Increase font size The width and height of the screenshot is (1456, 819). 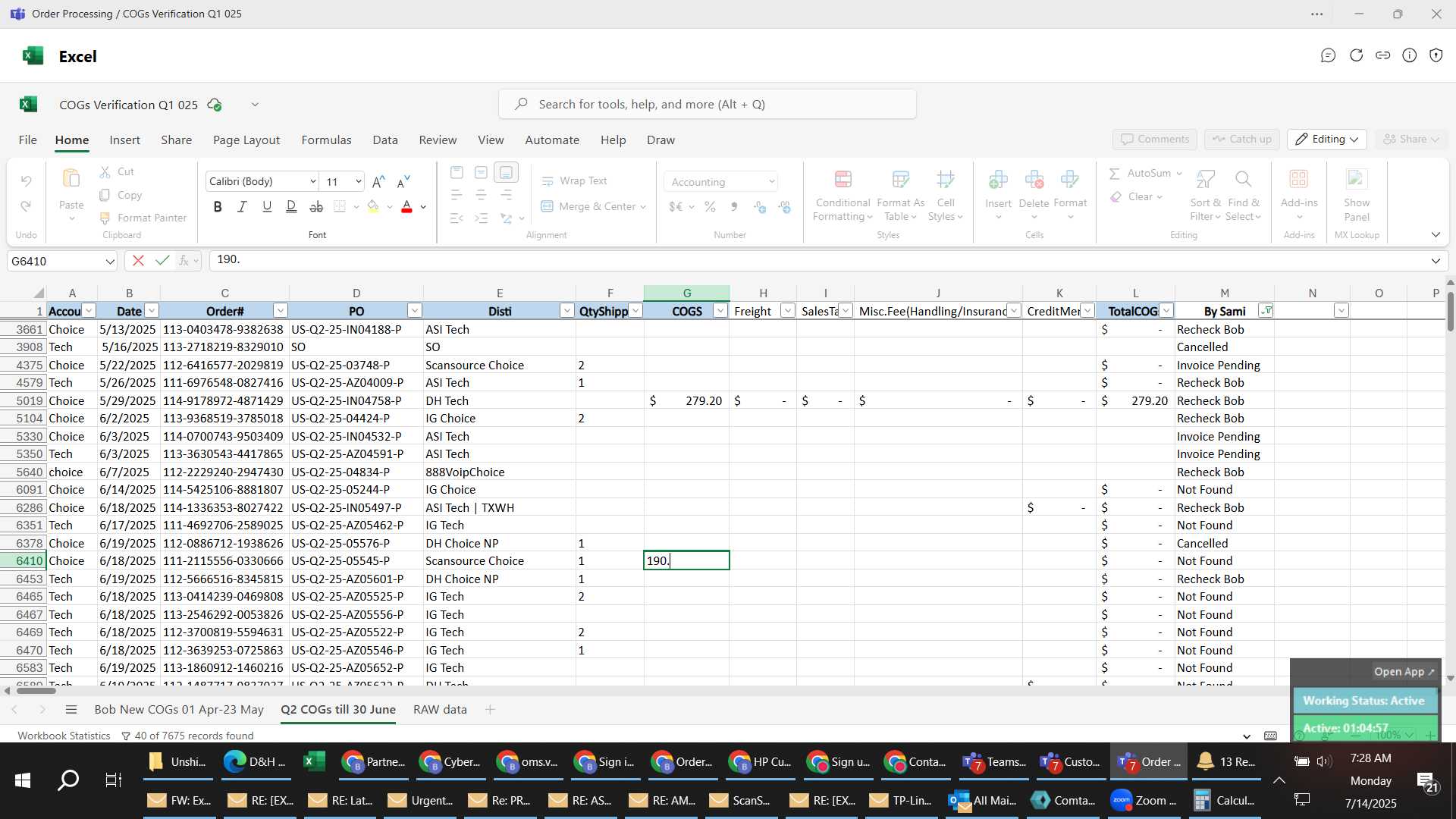point(378,181)
